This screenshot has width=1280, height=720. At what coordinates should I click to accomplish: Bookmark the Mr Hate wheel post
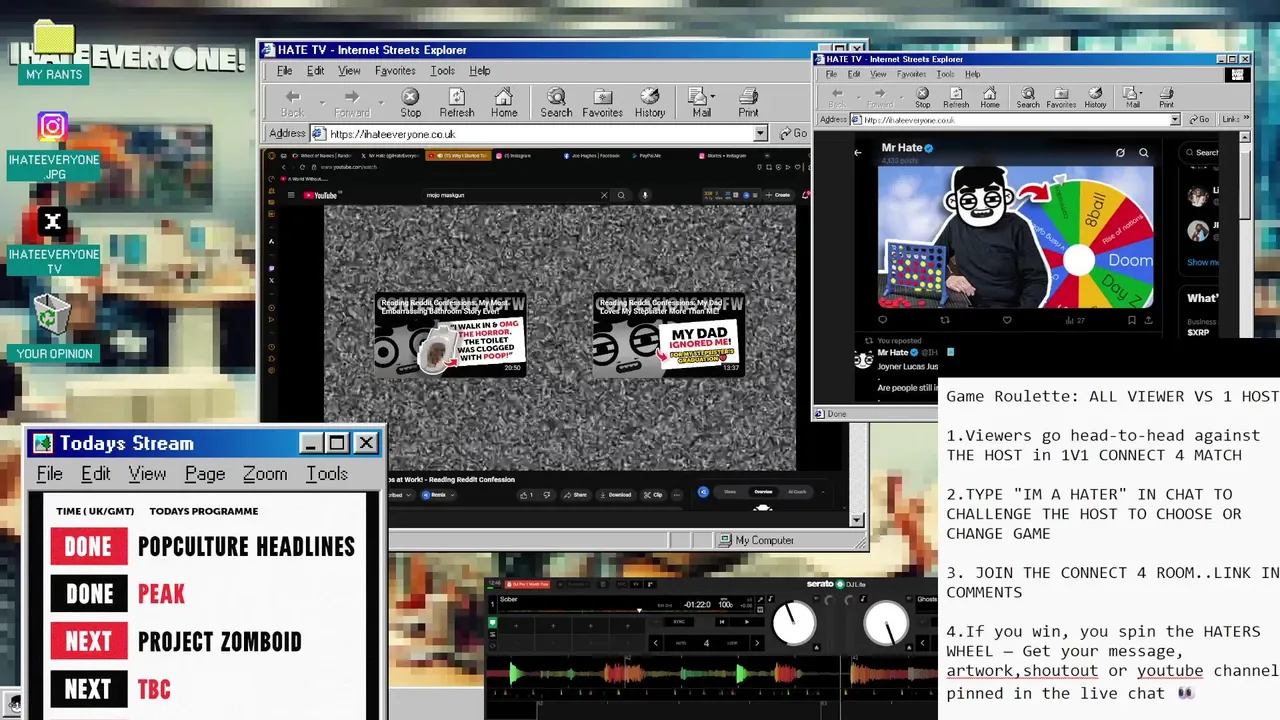click(x=1131, y=320)
